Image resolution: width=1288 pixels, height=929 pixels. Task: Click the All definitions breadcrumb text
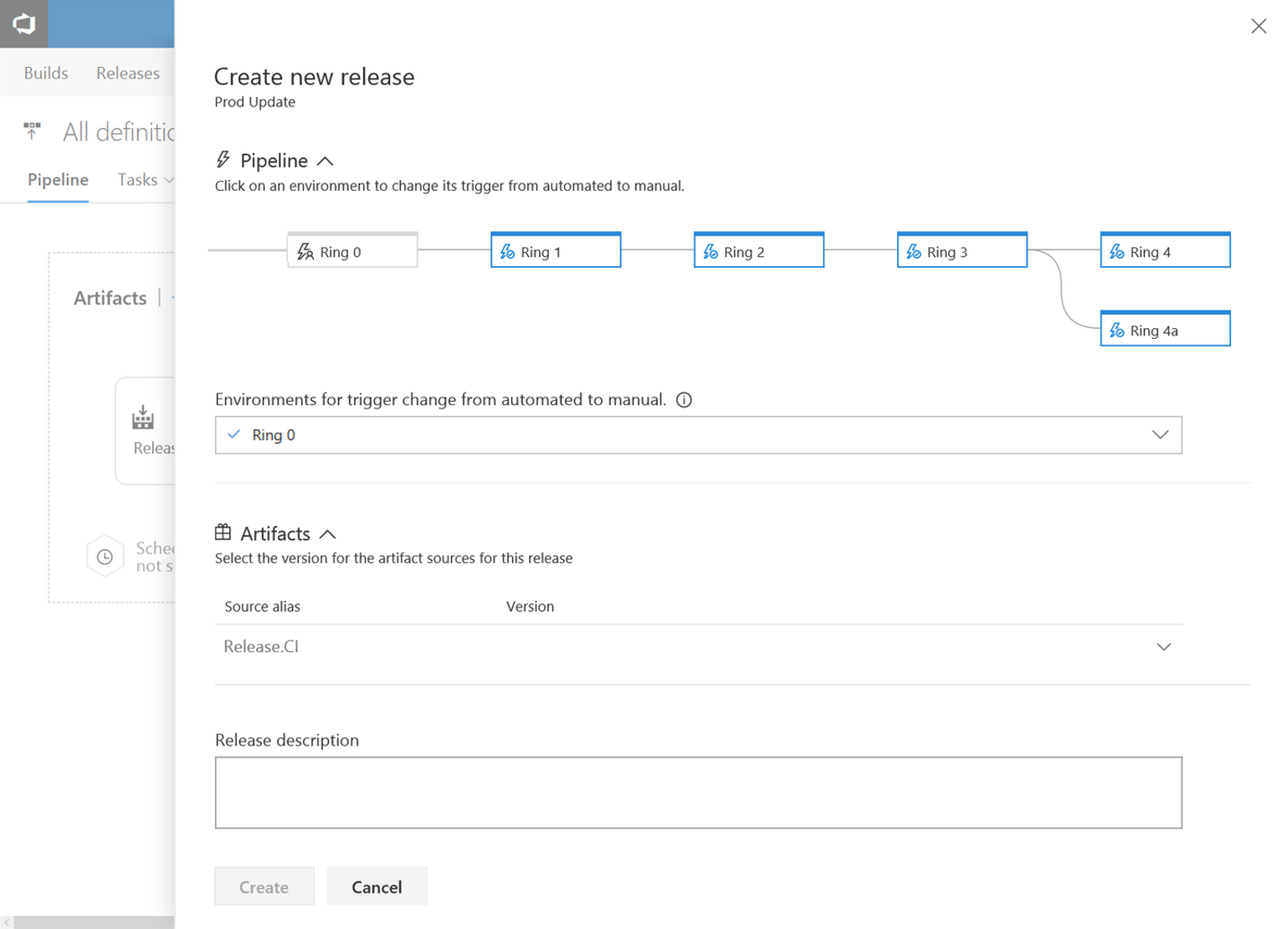point(119,132)
